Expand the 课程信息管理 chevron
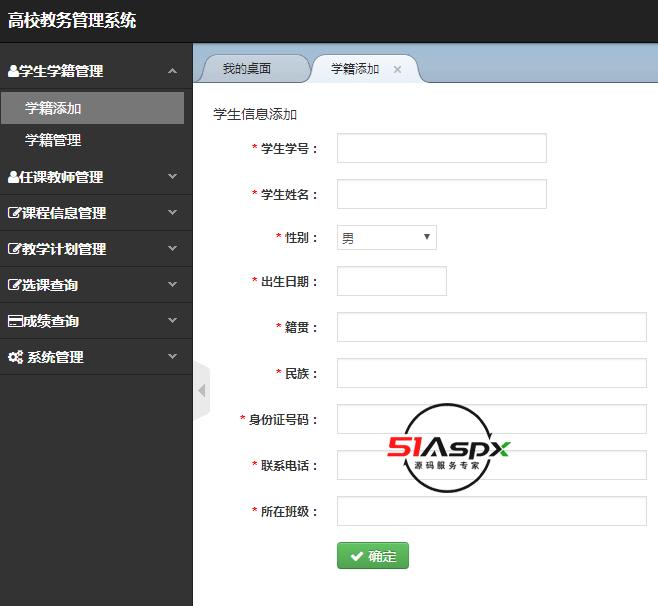658x606 pixels. click(x=172, y=212)
